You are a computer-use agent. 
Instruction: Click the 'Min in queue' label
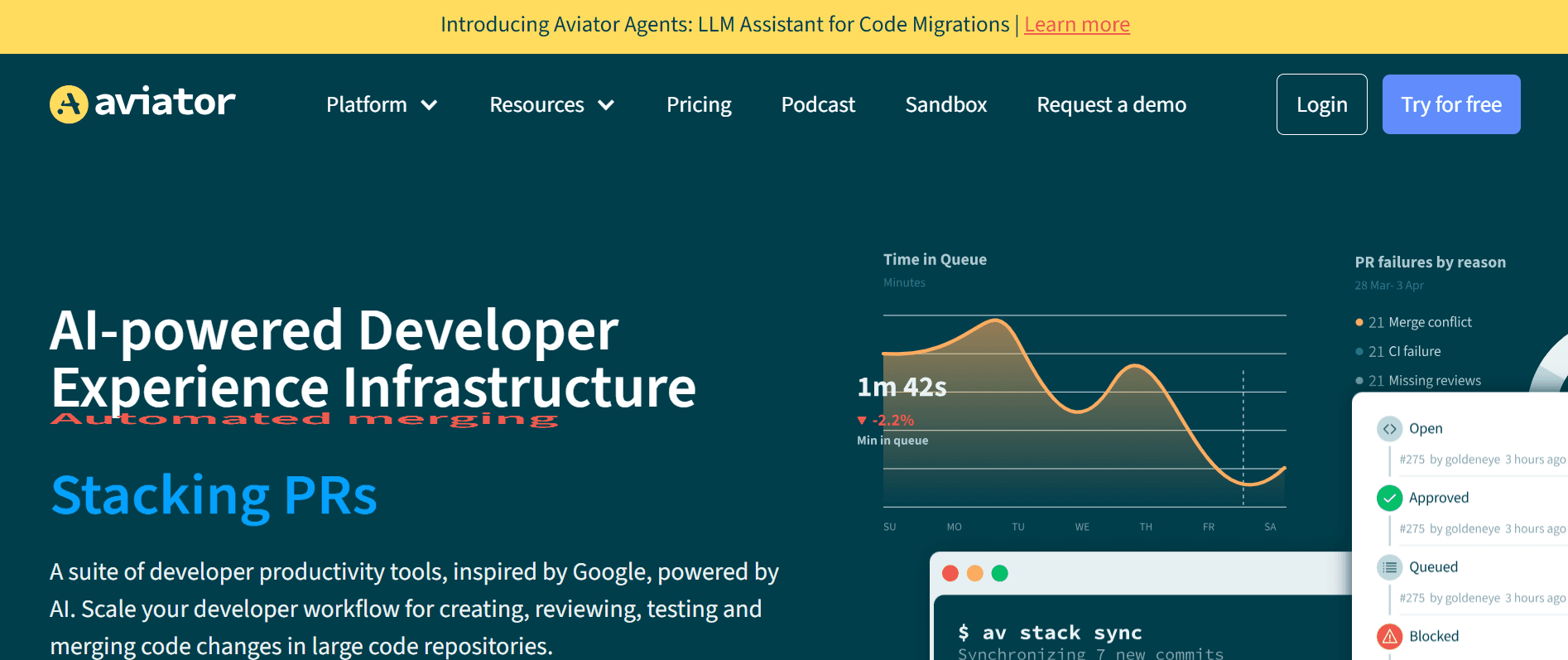pos(892,441)
